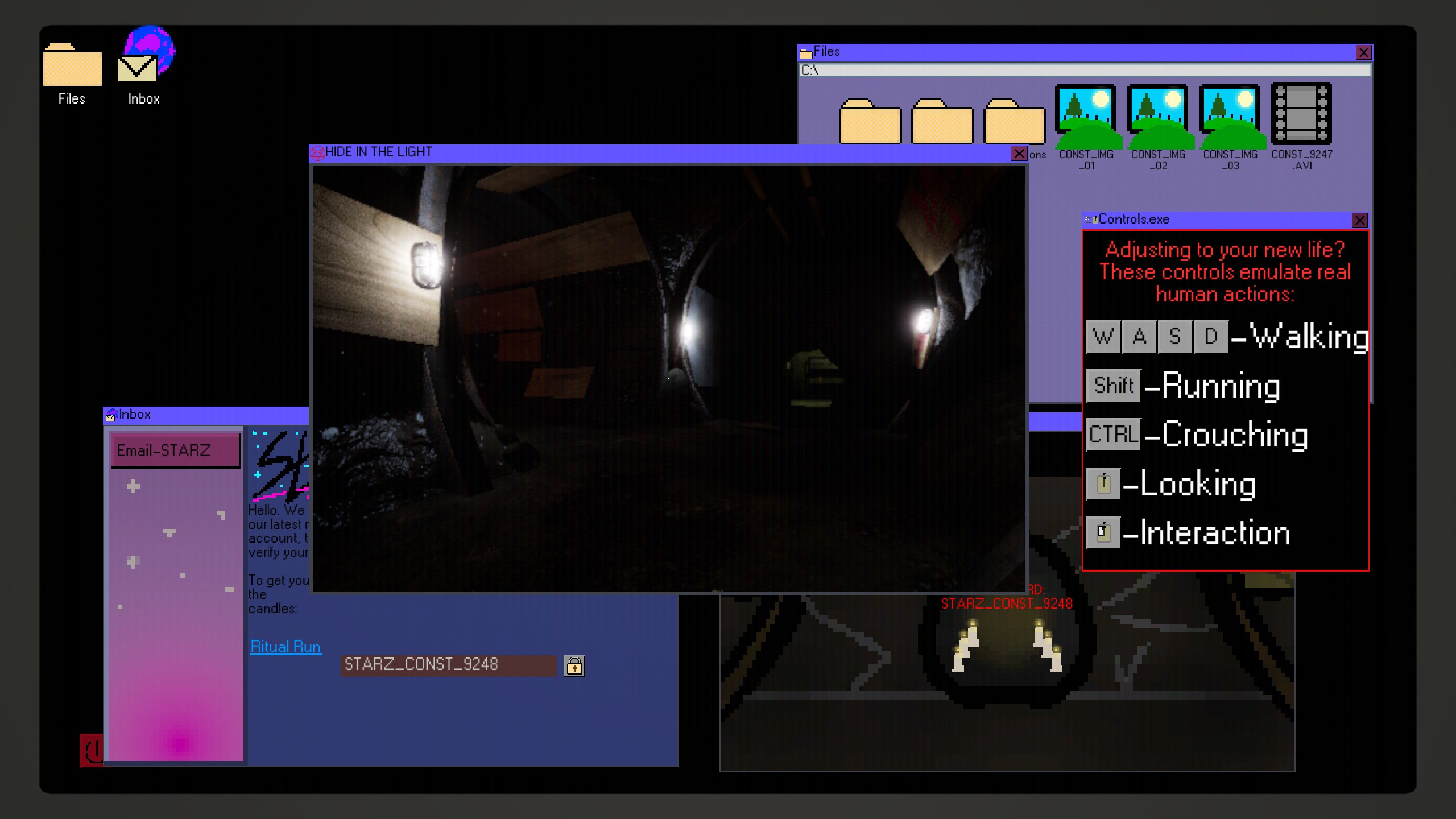Viewport: 1456px width, 819px height.
Task: Follow the Ritual Run hyperlink
Action: [x=286, y=647]
